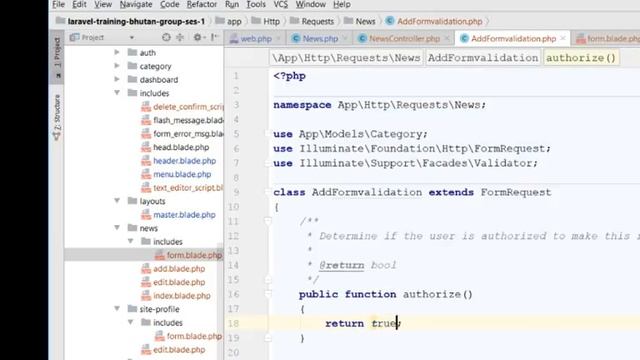This screenshot has height=360, width=640.
Task: Click the \App\Http\Requests\News namespace crumb
Action: (346, 58)
